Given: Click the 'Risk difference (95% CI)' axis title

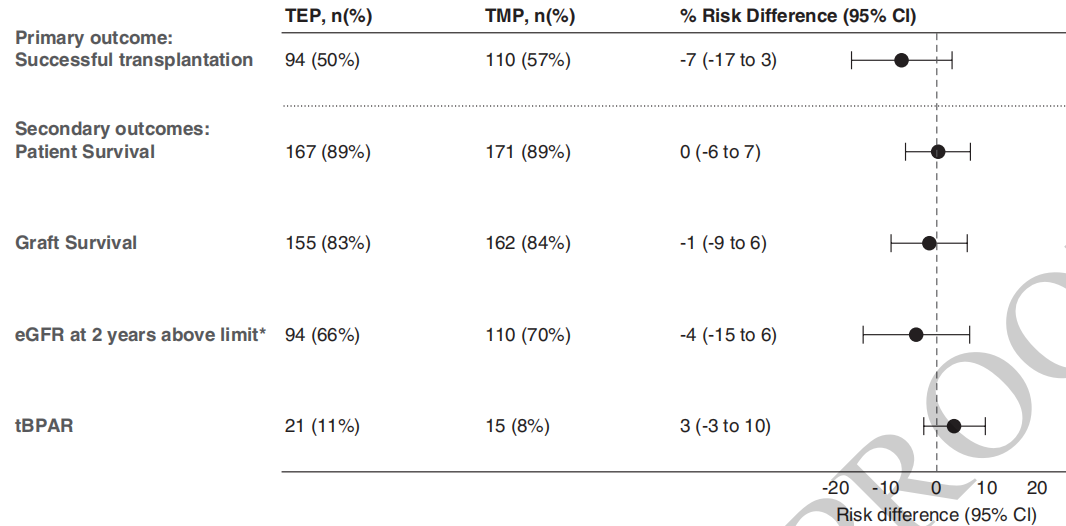Looking at the screenshot, I should pyautogui.click(x=935, y=514).
